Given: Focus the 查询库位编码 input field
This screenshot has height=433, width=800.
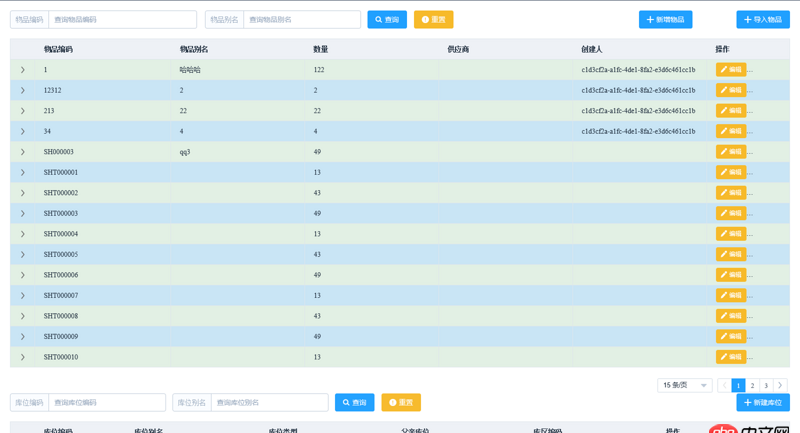Looking at the screenshot, I should click(107, 402).
